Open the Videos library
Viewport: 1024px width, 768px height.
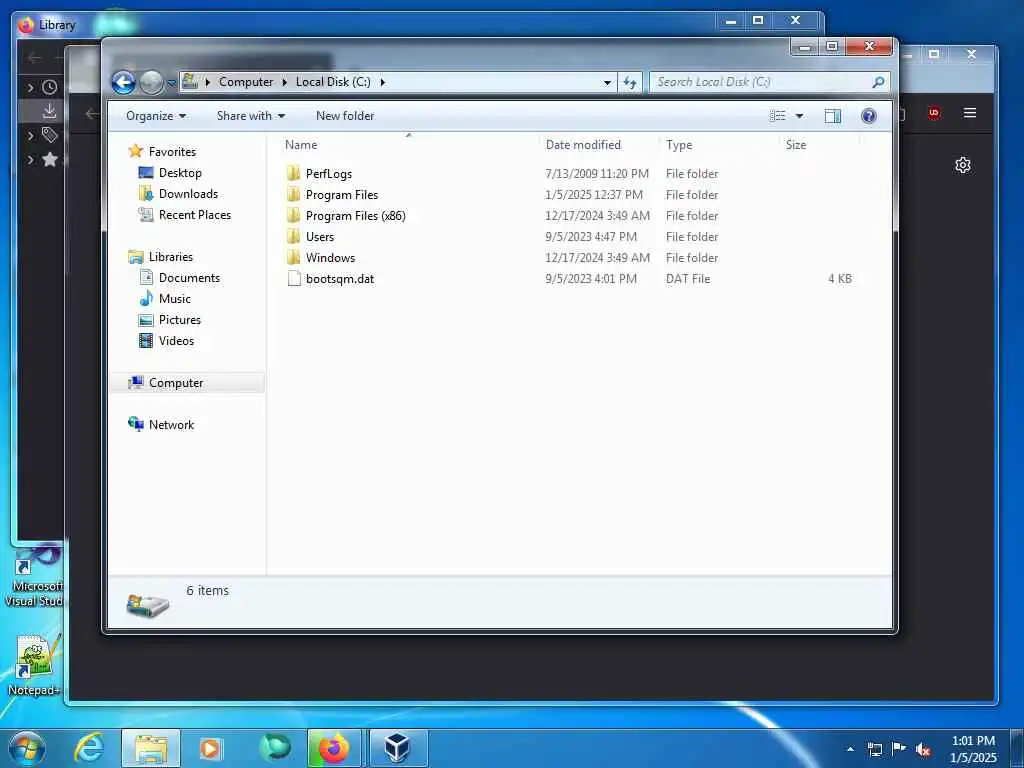tap(176, 340)
